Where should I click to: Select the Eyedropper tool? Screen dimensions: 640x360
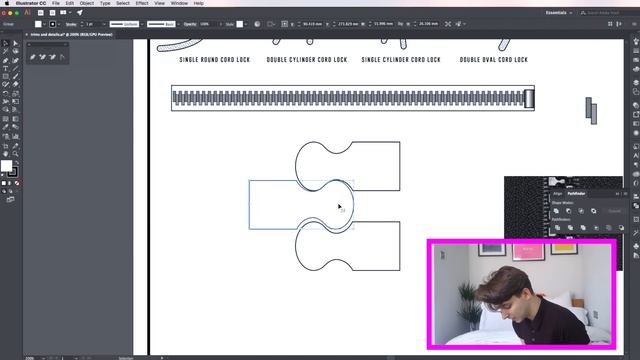point(5,128)
